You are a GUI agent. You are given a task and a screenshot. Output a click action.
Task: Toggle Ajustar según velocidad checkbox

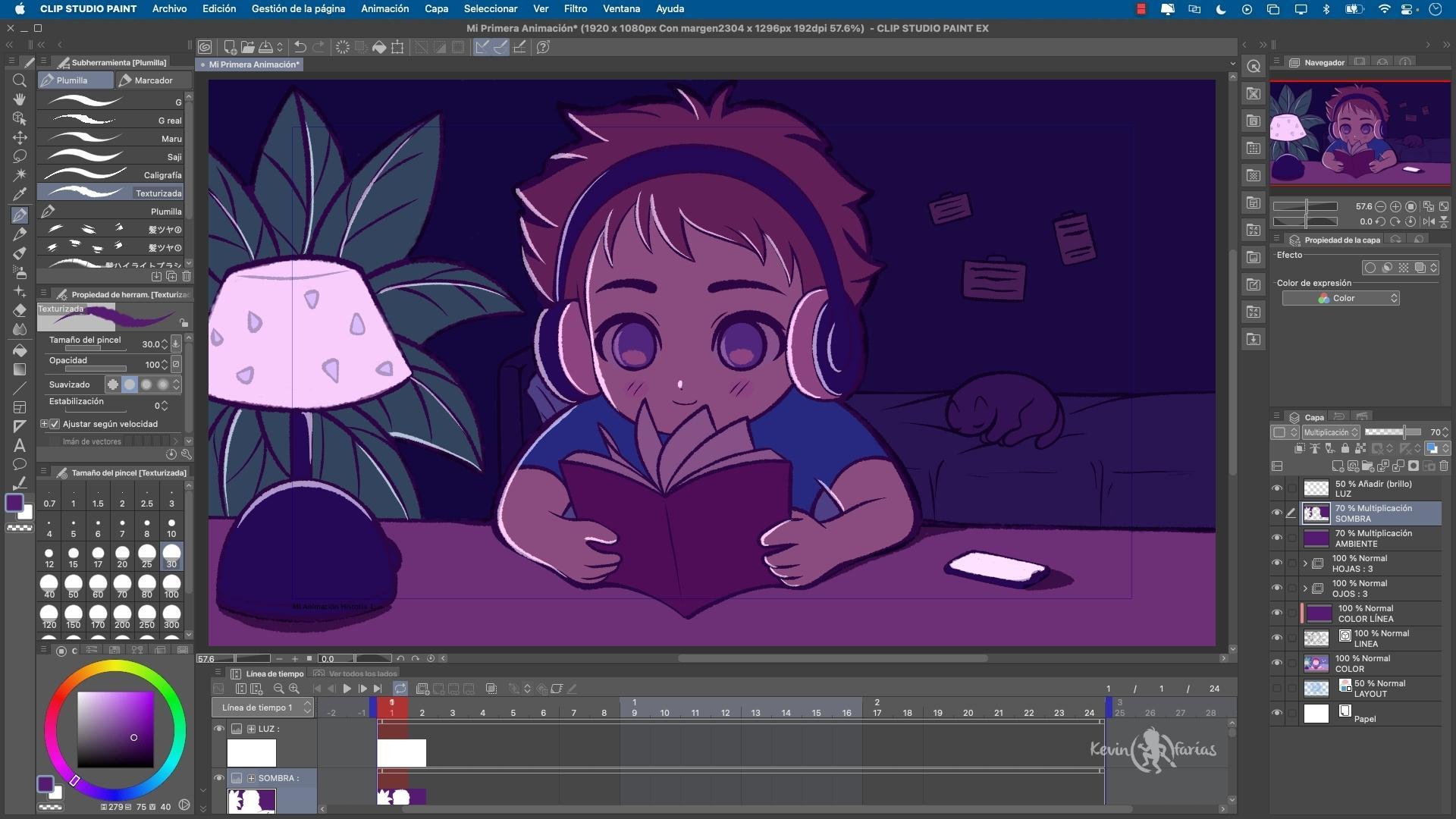[x=55, y=424]
